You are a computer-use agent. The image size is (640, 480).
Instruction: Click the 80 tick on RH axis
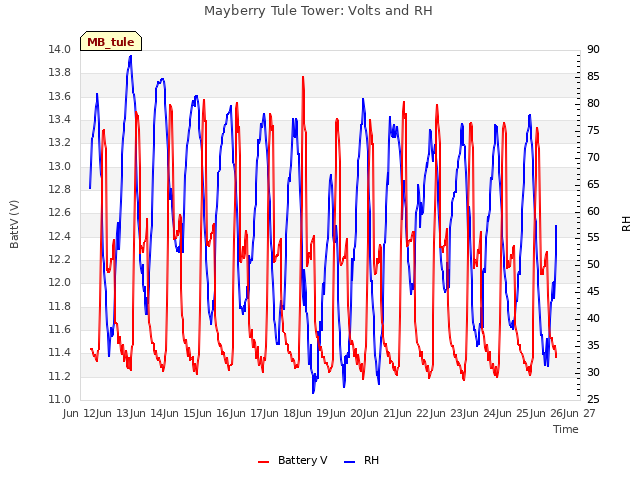click(593, 103)
